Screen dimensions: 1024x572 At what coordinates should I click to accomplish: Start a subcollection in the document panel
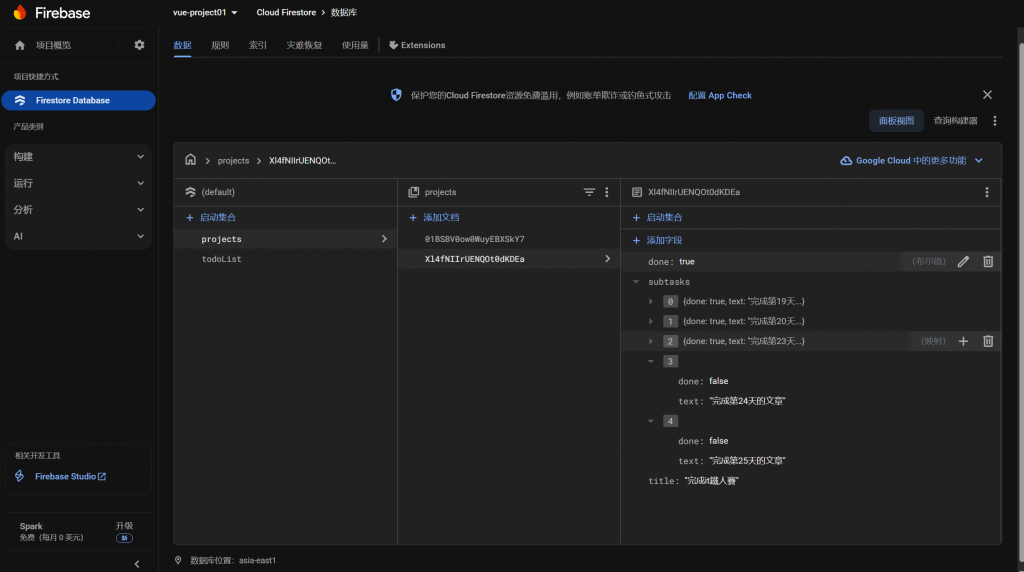tap(658, 217)
